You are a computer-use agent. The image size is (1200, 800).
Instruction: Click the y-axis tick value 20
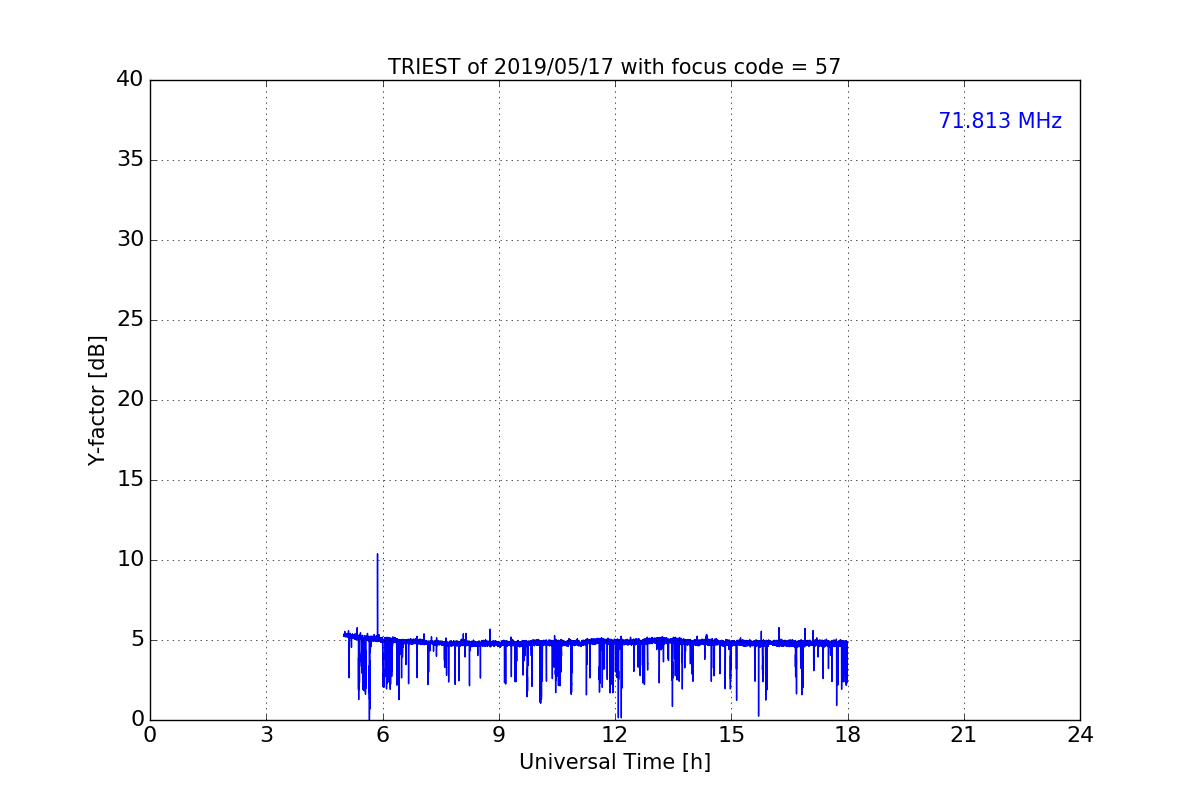coord(130,400)
